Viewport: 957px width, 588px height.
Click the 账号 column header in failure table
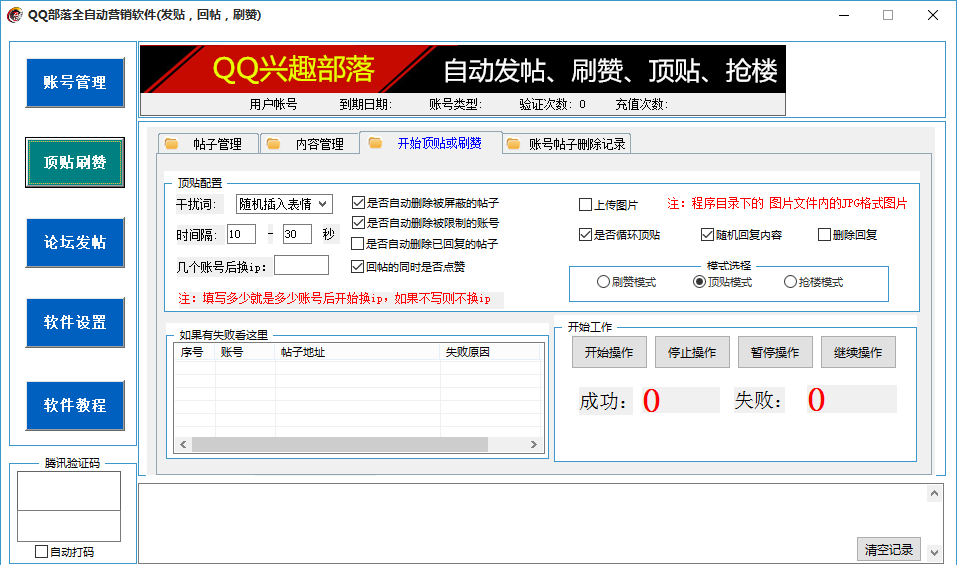pyautogui.click(x=245, y=352)
